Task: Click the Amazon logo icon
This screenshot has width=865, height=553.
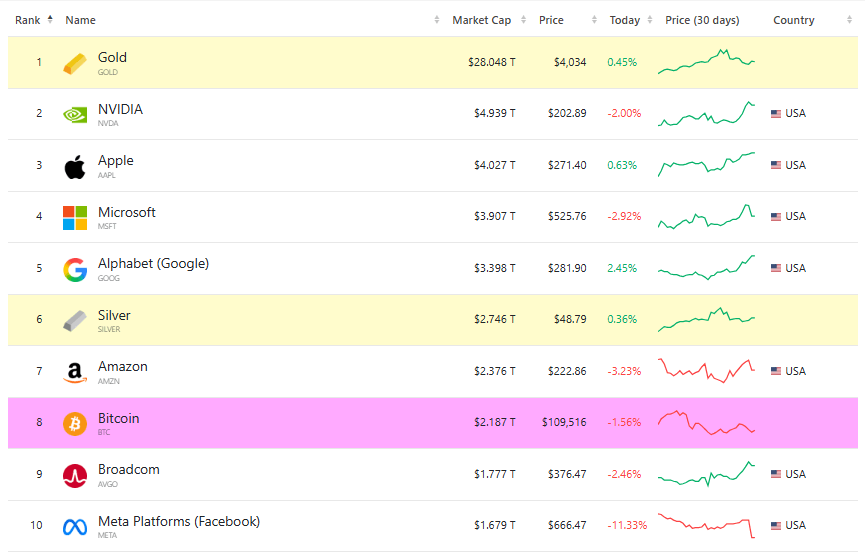Action: pyautogui.click(x=75, y=372)
